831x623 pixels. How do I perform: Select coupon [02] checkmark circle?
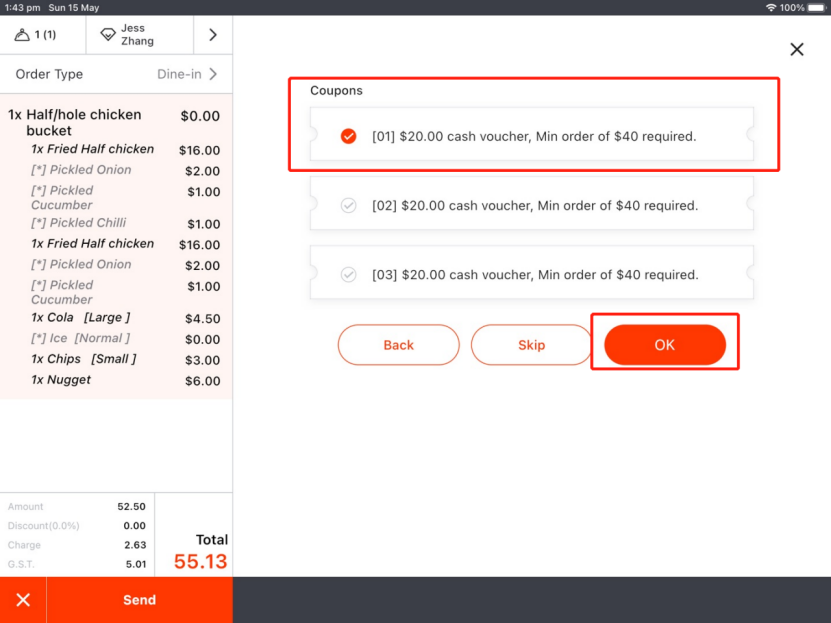[348, 205]
